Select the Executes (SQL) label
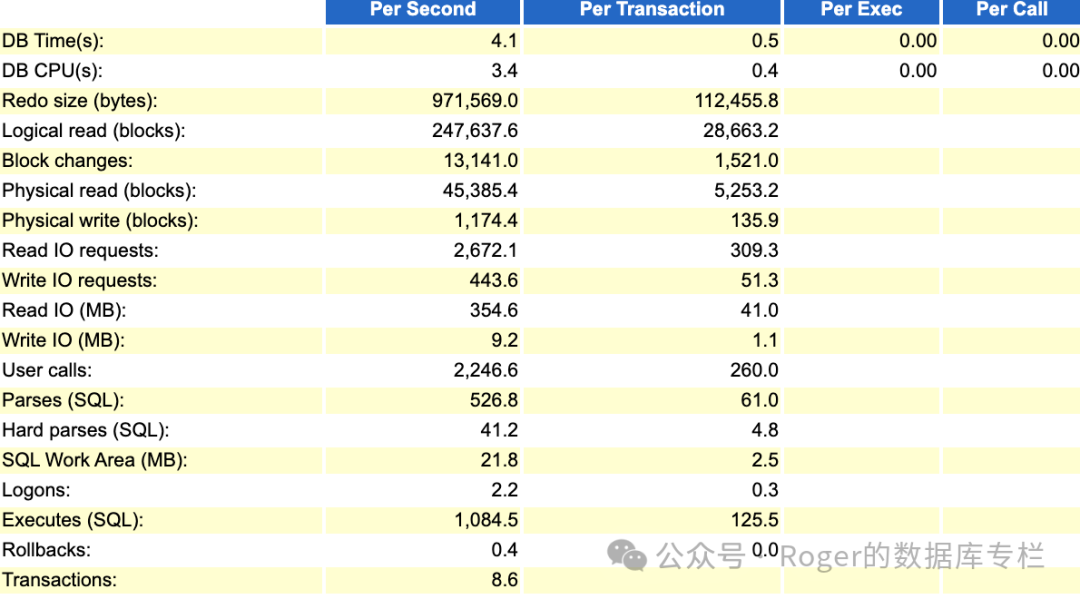 pyautogui.click(x=72, y=520)
